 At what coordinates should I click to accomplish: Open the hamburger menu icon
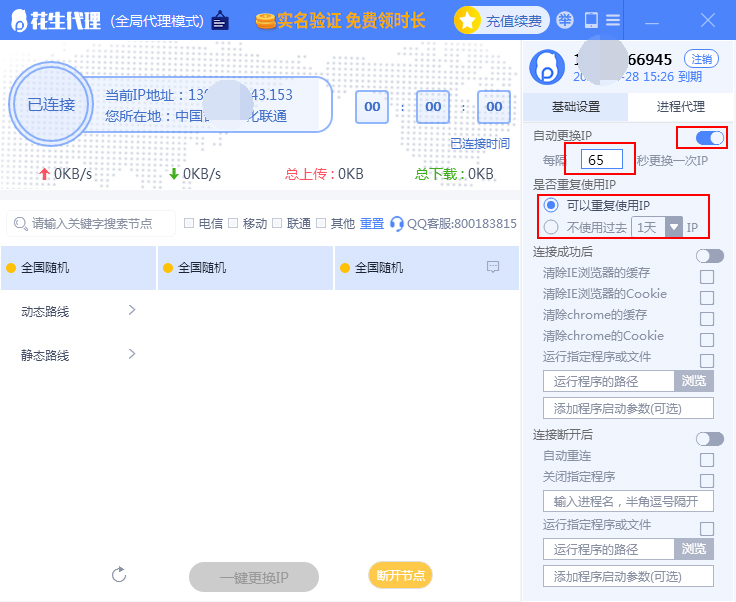(613, 20)
